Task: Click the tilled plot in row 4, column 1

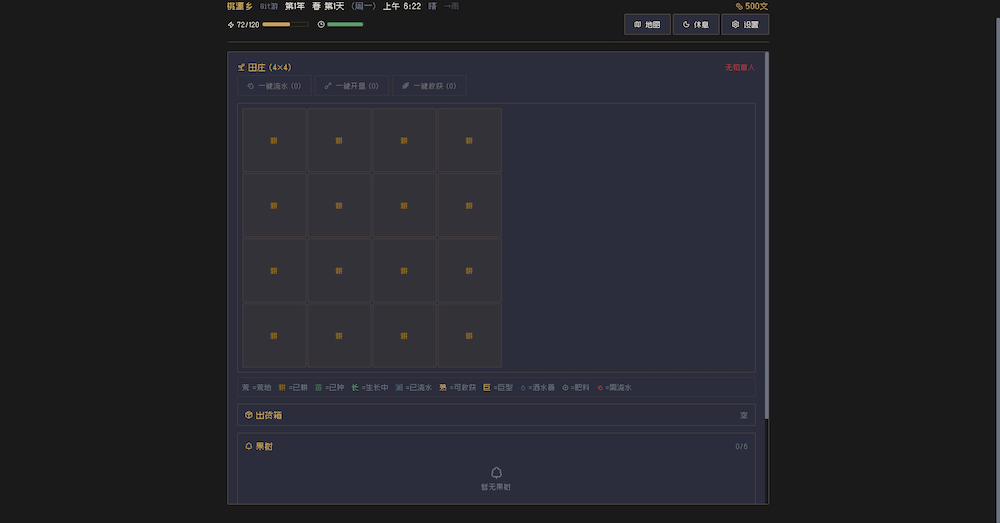Action: [x=274, y=336]
